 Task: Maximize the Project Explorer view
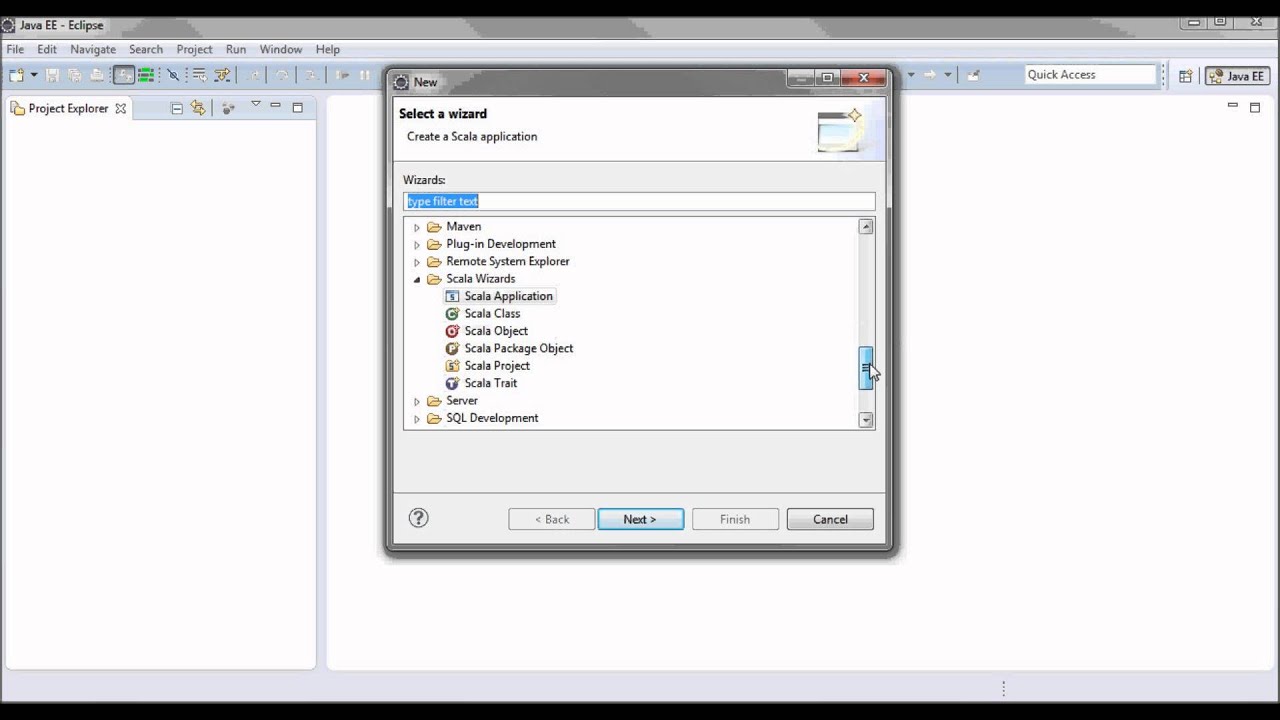[297, 107]
